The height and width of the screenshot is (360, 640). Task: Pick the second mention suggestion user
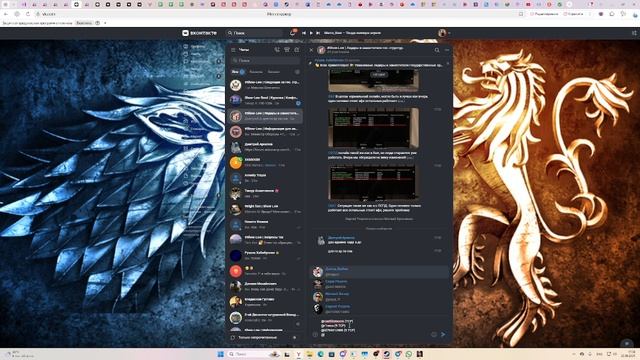pos(380,284)
